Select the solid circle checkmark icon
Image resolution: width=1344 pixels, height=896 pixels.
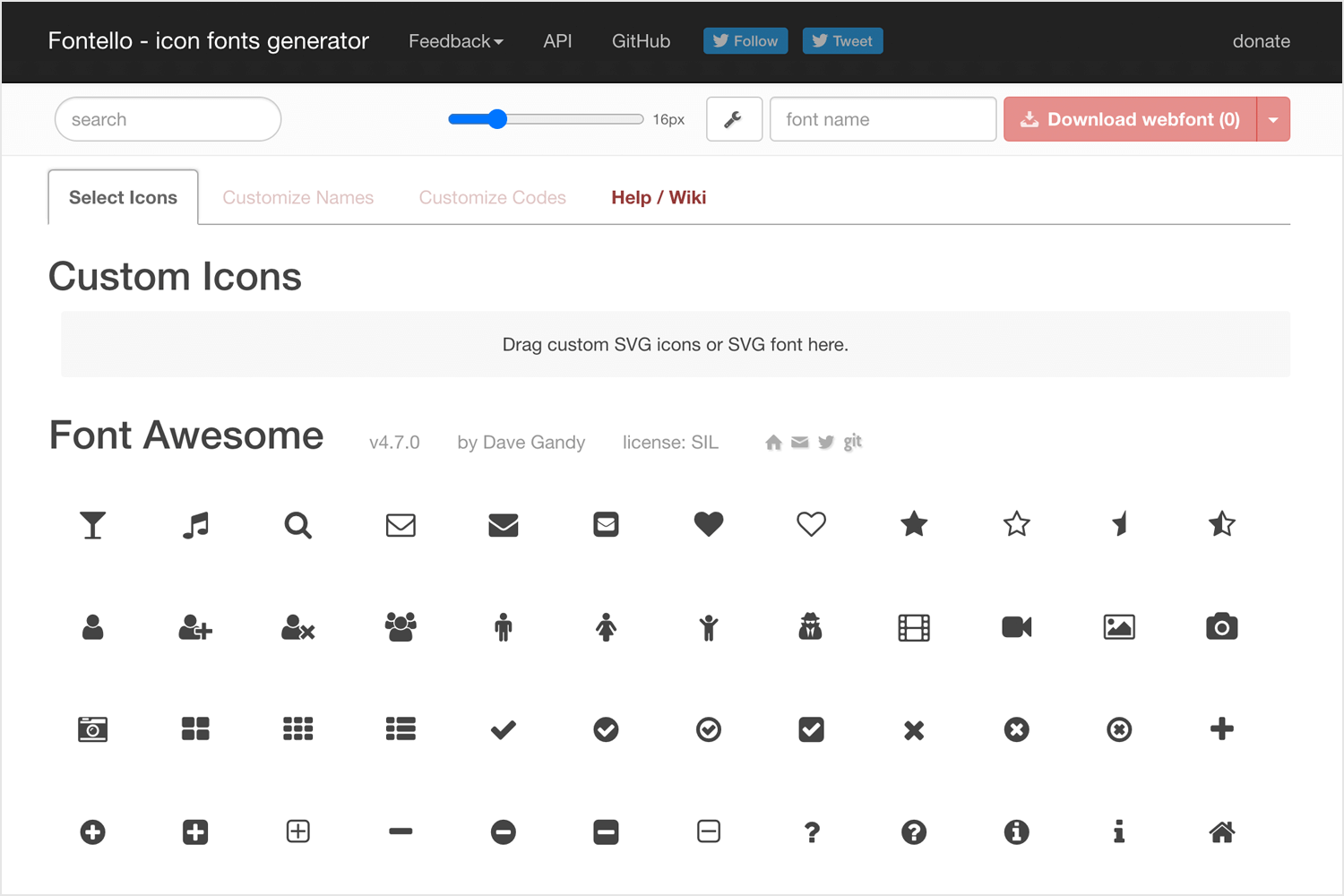point(607,730)
